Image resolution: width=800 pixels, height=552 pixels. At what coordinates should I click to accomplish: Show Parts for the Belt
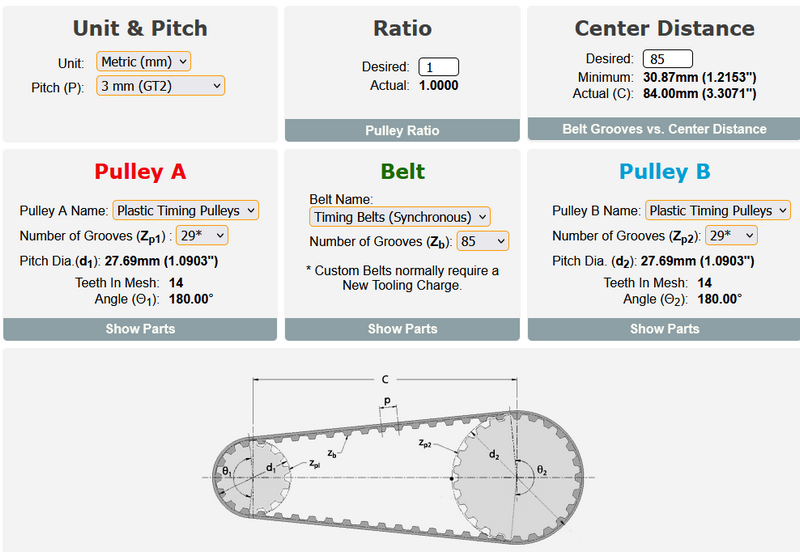pyautogui.click(x=402, y=329)
